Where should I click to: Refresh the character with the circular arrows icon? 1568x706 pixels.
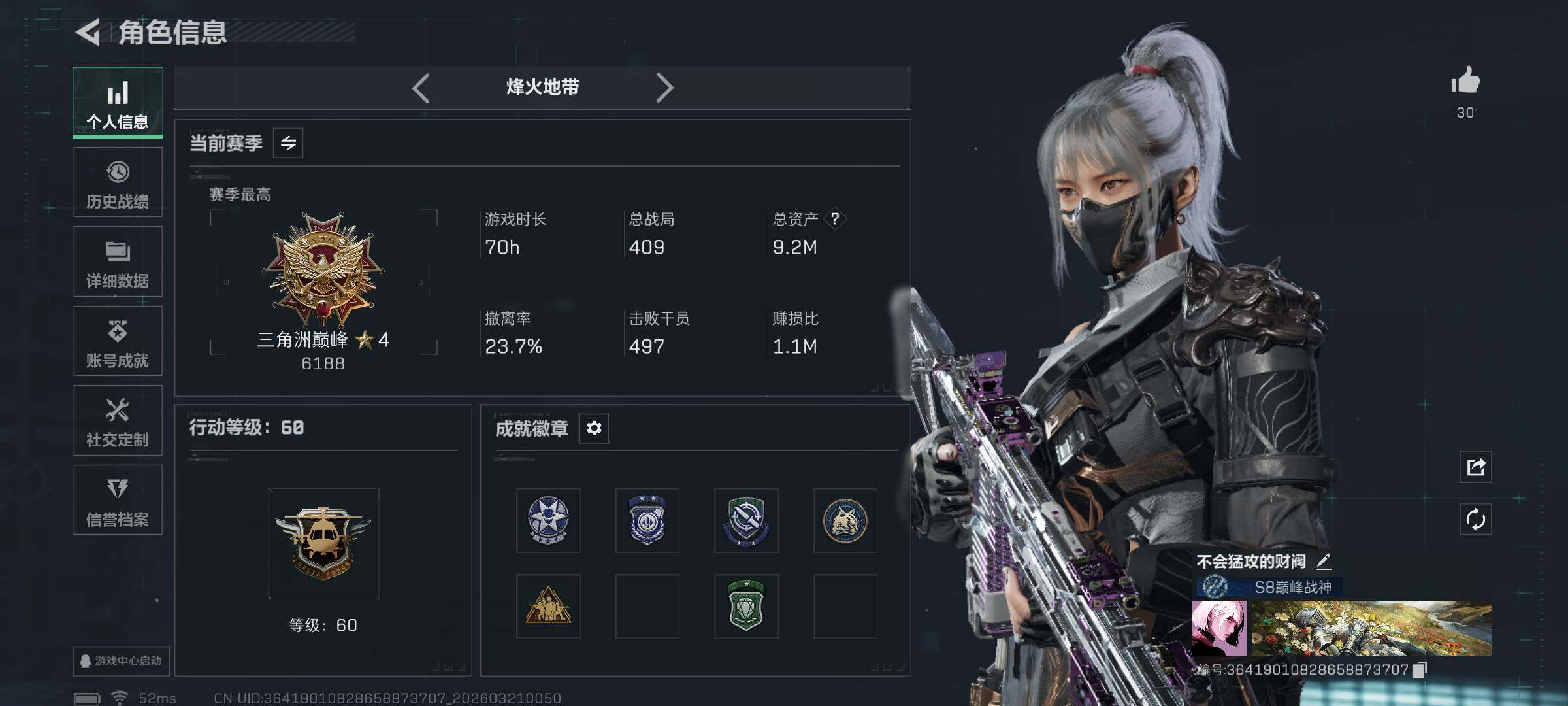tap(1476, 520)
